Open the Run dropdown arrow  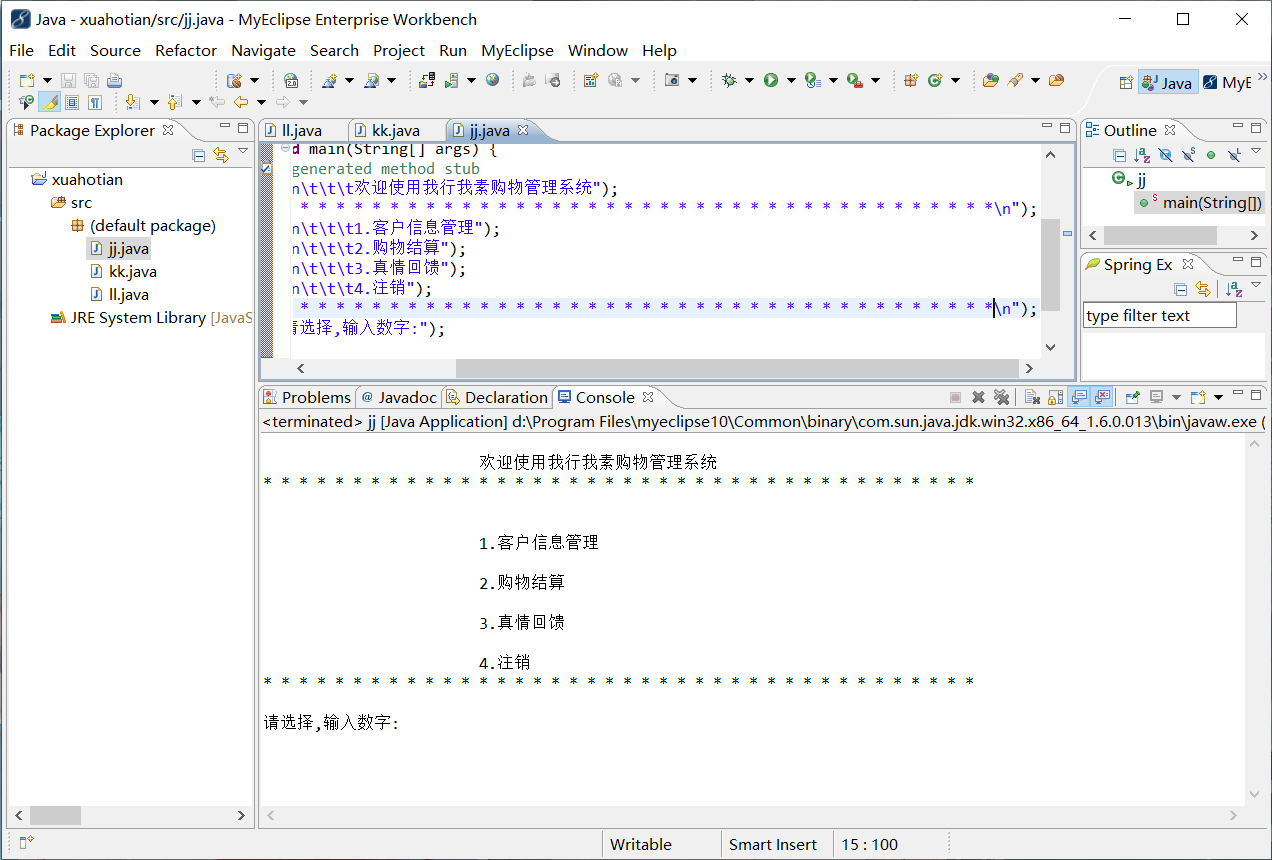pyautogui.click(x=791, y=80)
